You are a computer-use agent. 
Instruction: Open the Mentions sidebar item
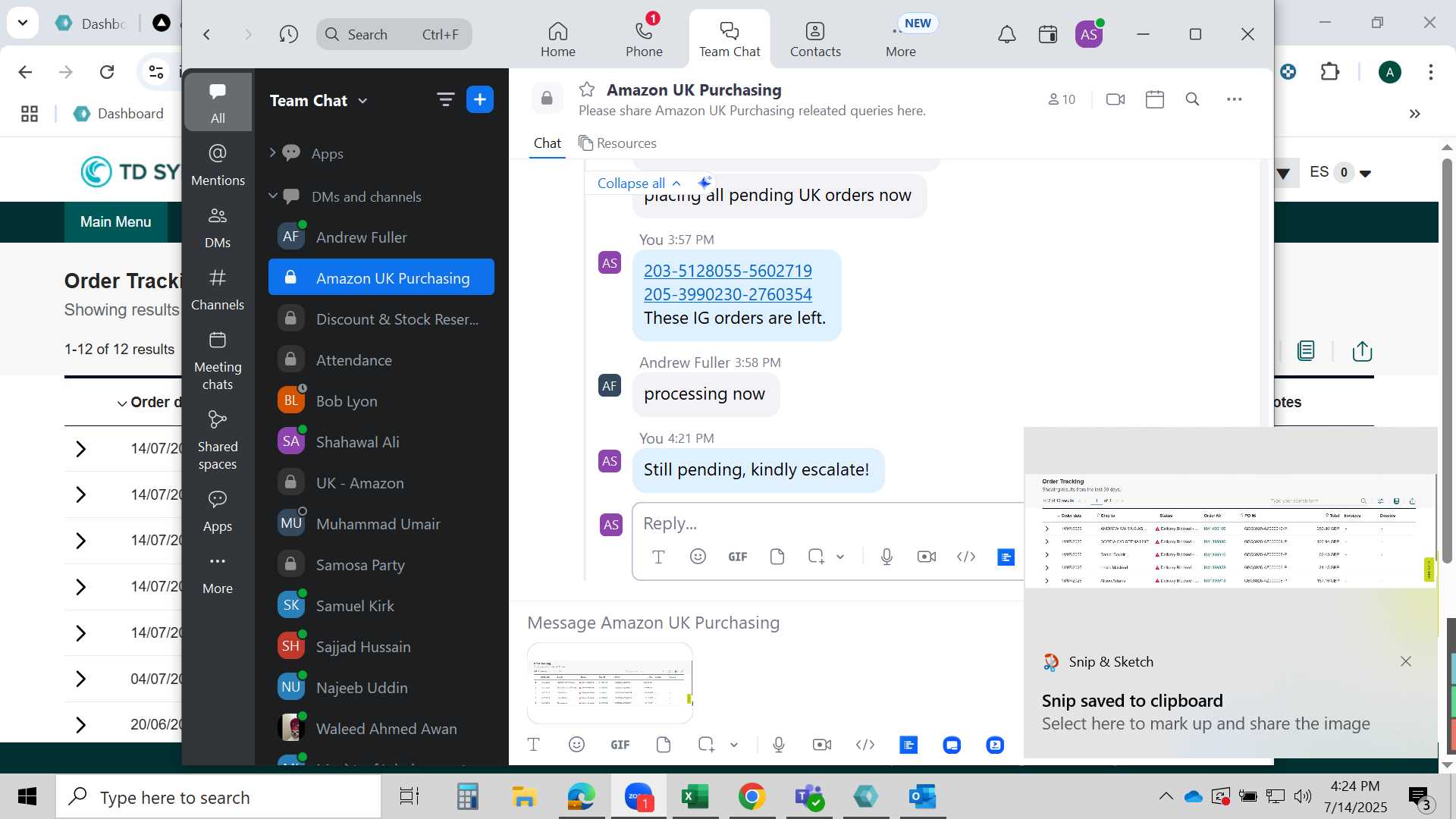218,165
